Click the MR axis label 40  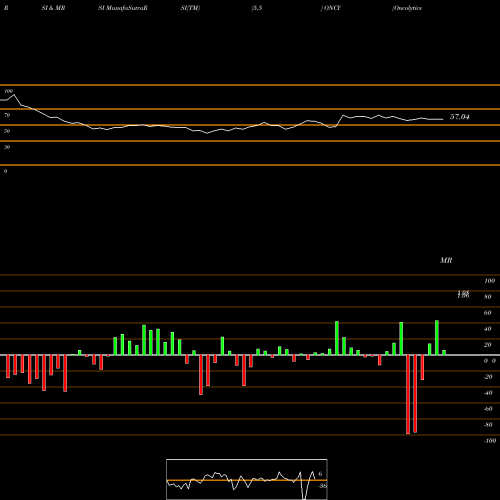[488, 329]
